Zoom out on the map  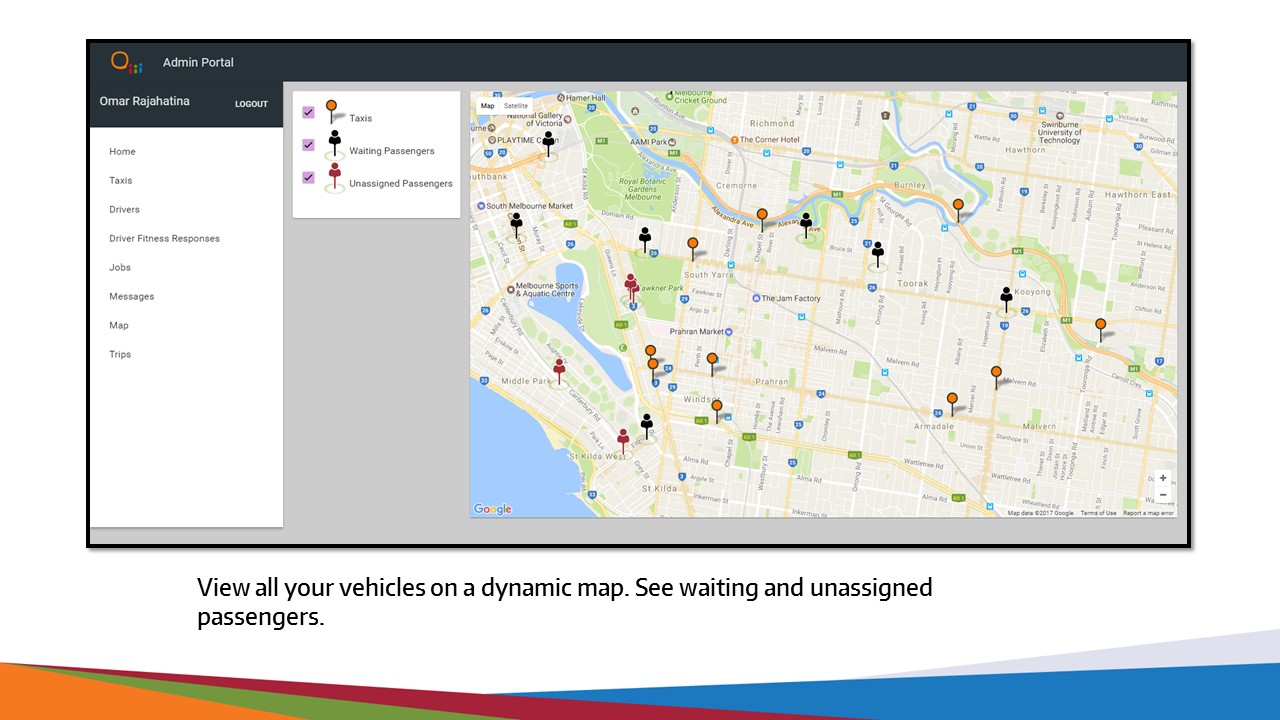tap(1163, 495)
